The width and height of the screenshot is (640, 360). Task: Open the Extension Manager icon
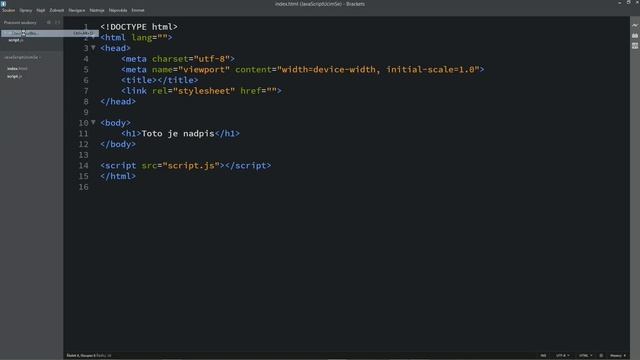(635, 36)
